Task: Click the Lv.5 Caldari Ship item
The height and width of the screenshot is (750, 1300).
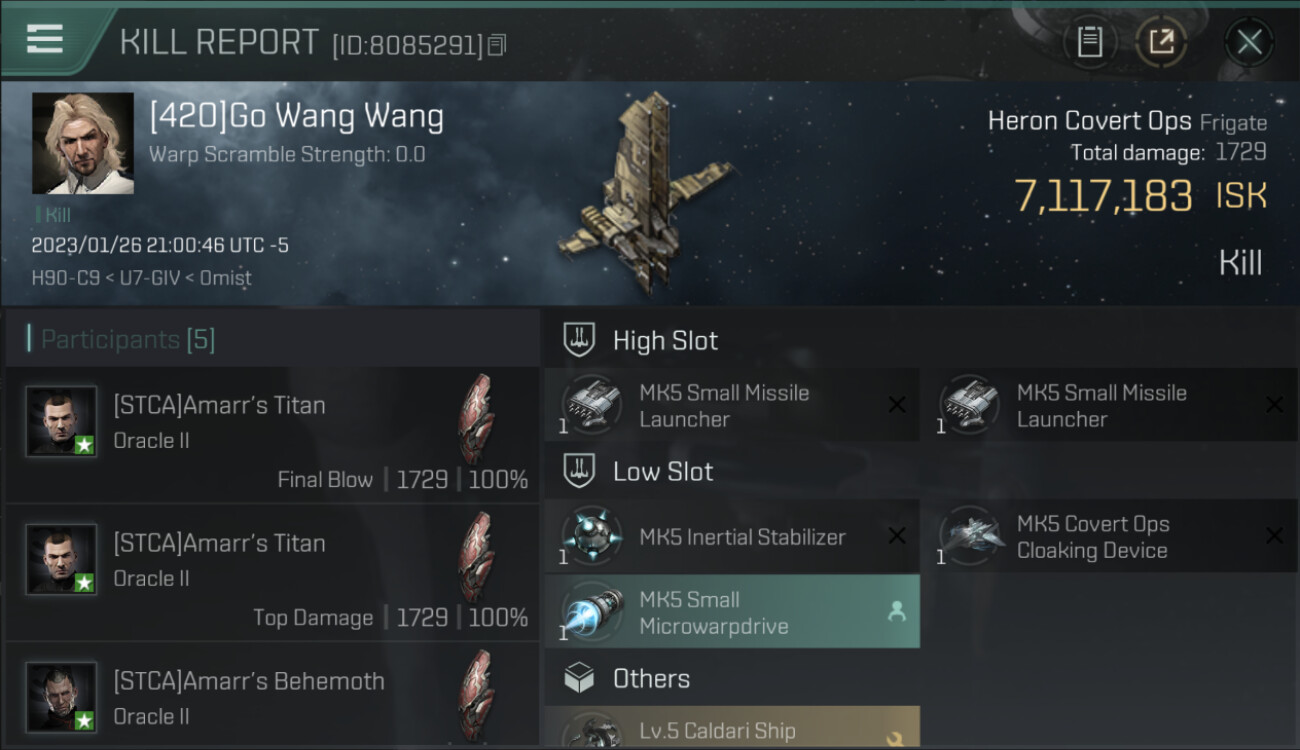Action: (x=732, y=727)
